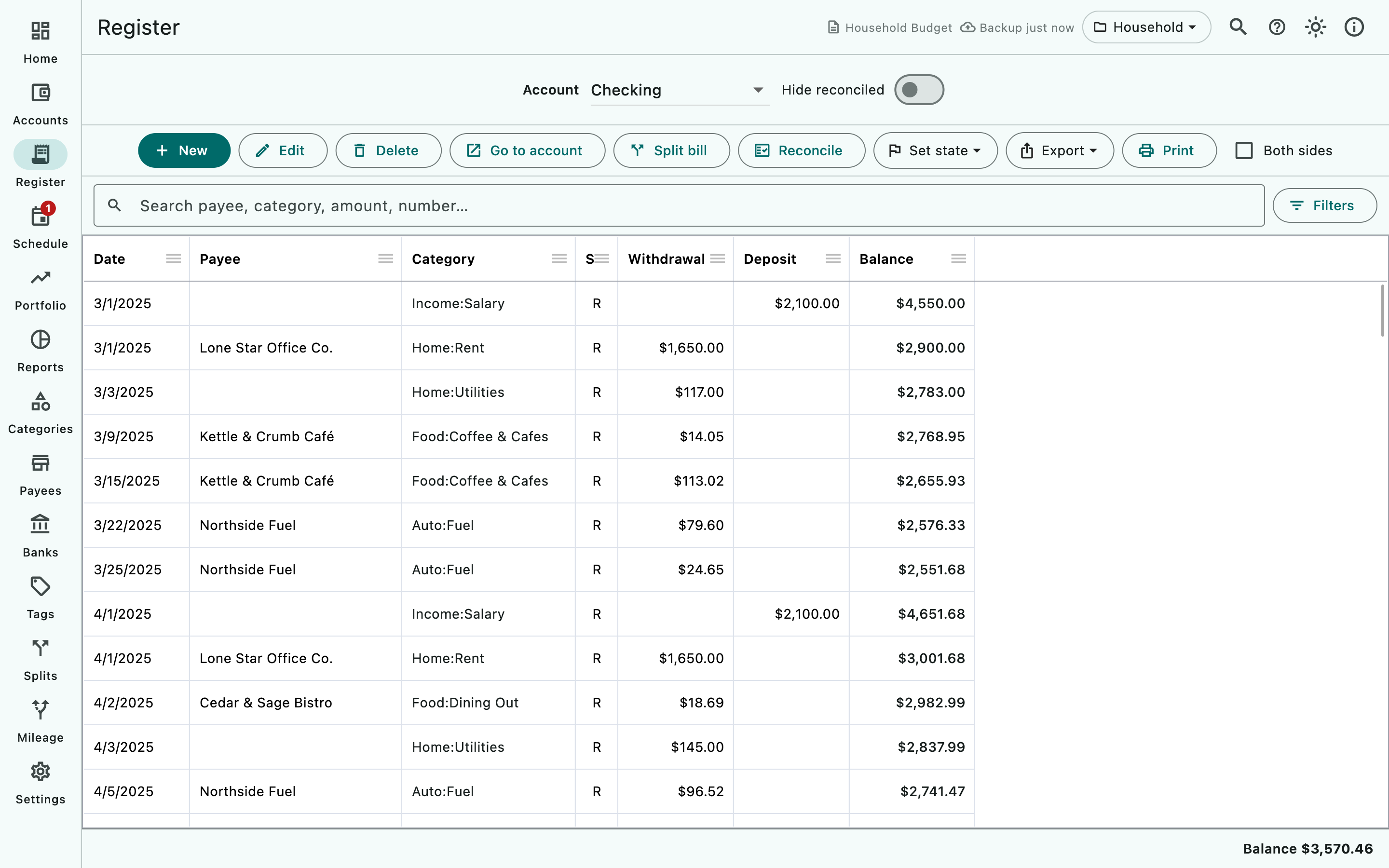
Task: Open the Checking account dropdown
Action: pyautogui.click(x=680, y=90)
